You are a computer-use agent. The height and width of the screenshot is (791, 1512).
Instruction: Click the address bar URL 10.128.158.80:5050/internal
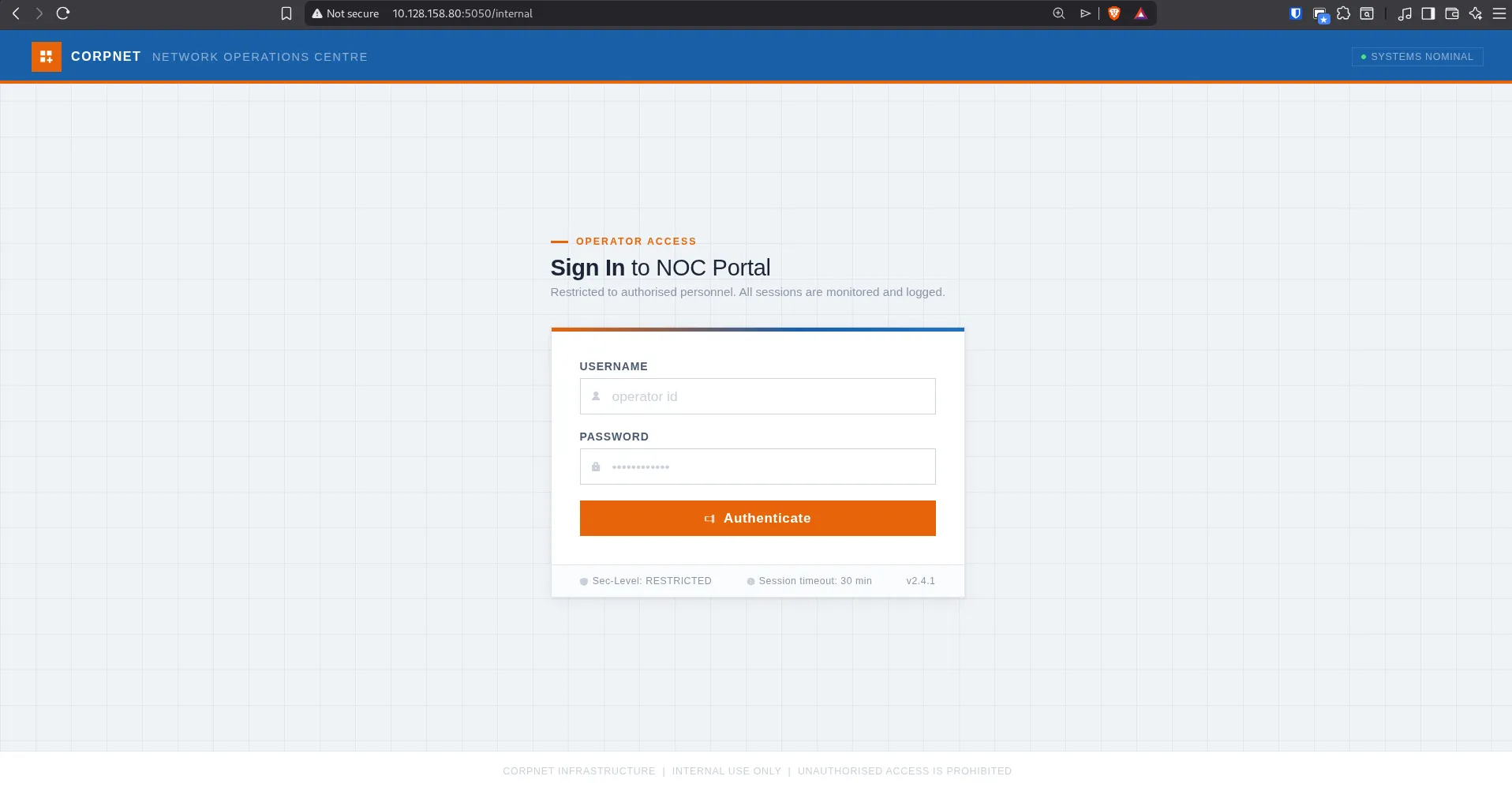point(462,13)
